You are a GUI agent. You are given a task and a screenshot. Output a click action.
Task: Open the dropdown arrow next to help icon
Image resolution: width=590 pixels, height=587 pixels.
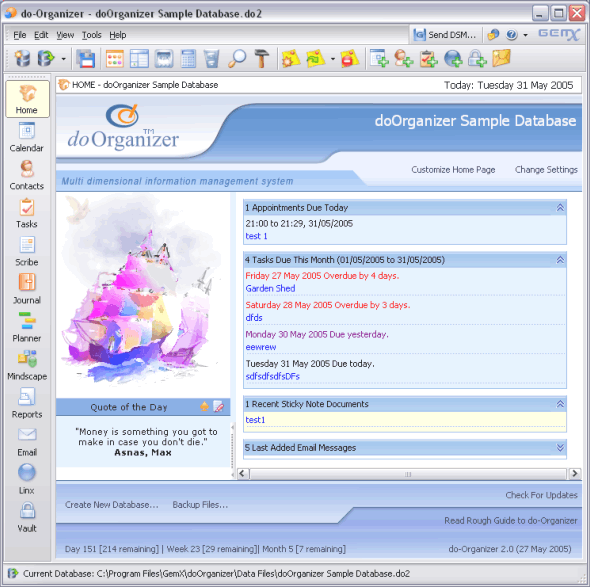tap(525, 35)
